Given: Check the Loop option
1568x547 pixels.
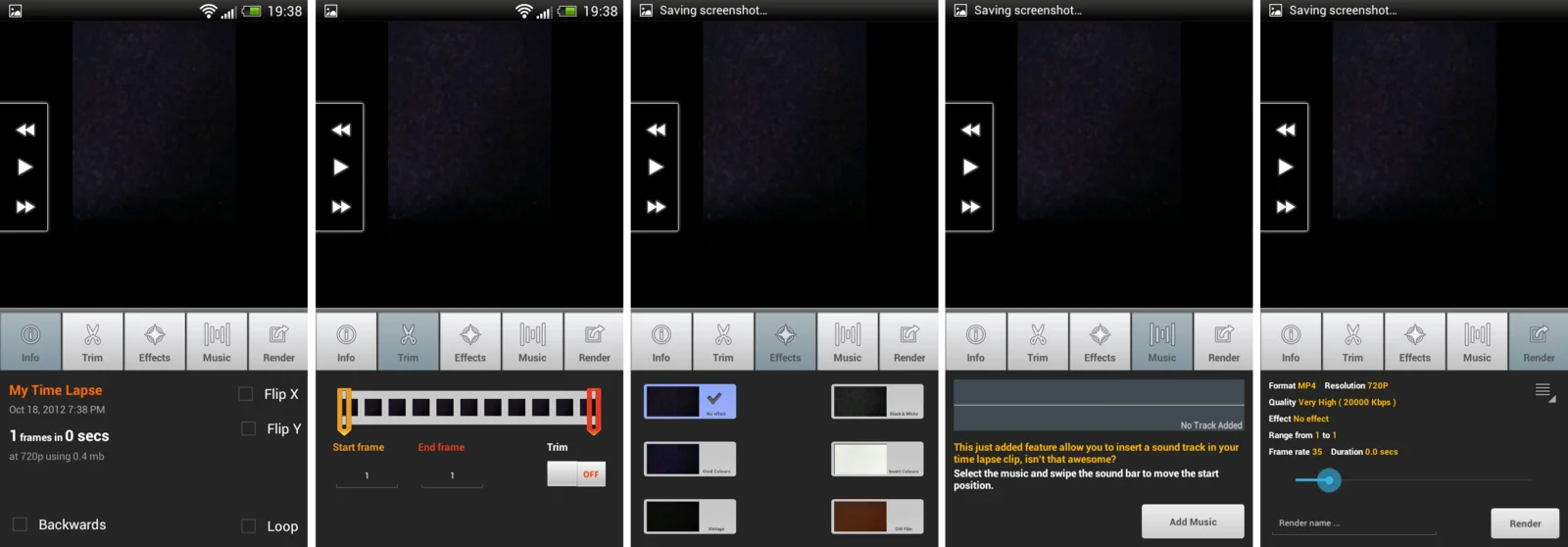Looking at the screenshot, I should tap(249, 526).
